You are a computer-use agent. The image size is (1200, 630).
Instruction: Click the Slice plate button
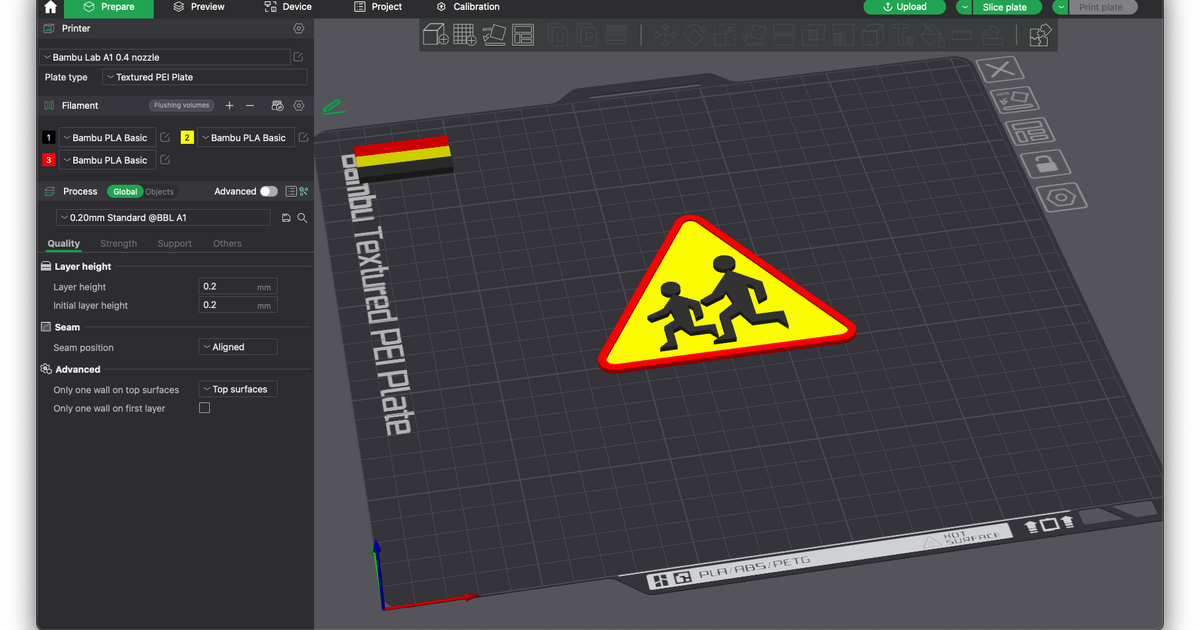pos(1007,7)
